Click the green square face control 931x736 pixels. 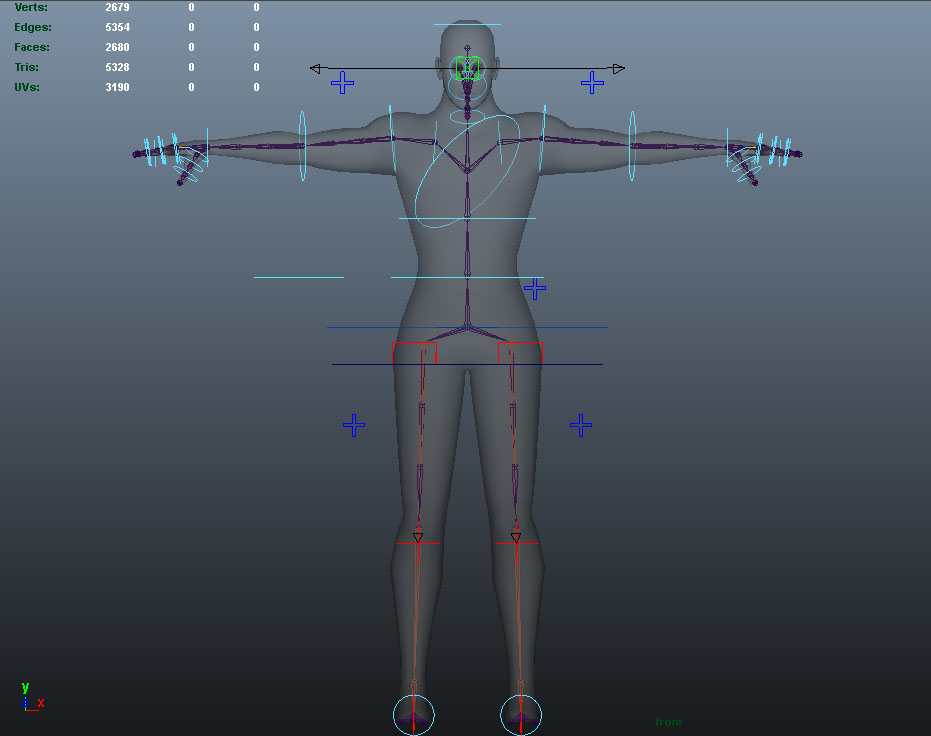[467, 68]
